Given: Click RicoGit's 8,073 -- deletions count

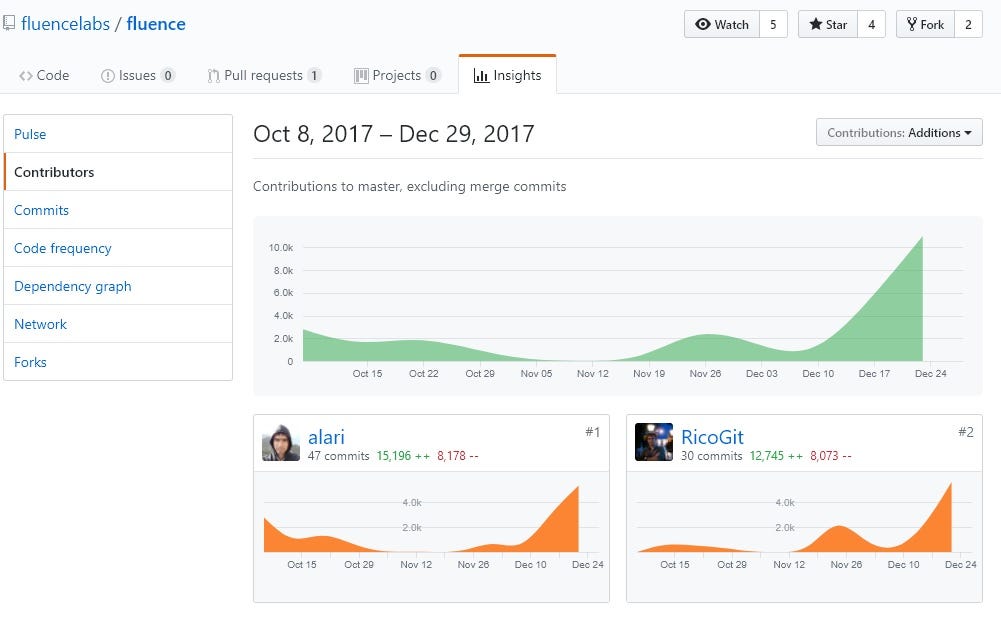Looking at the screenshot, I should [831, 456].
